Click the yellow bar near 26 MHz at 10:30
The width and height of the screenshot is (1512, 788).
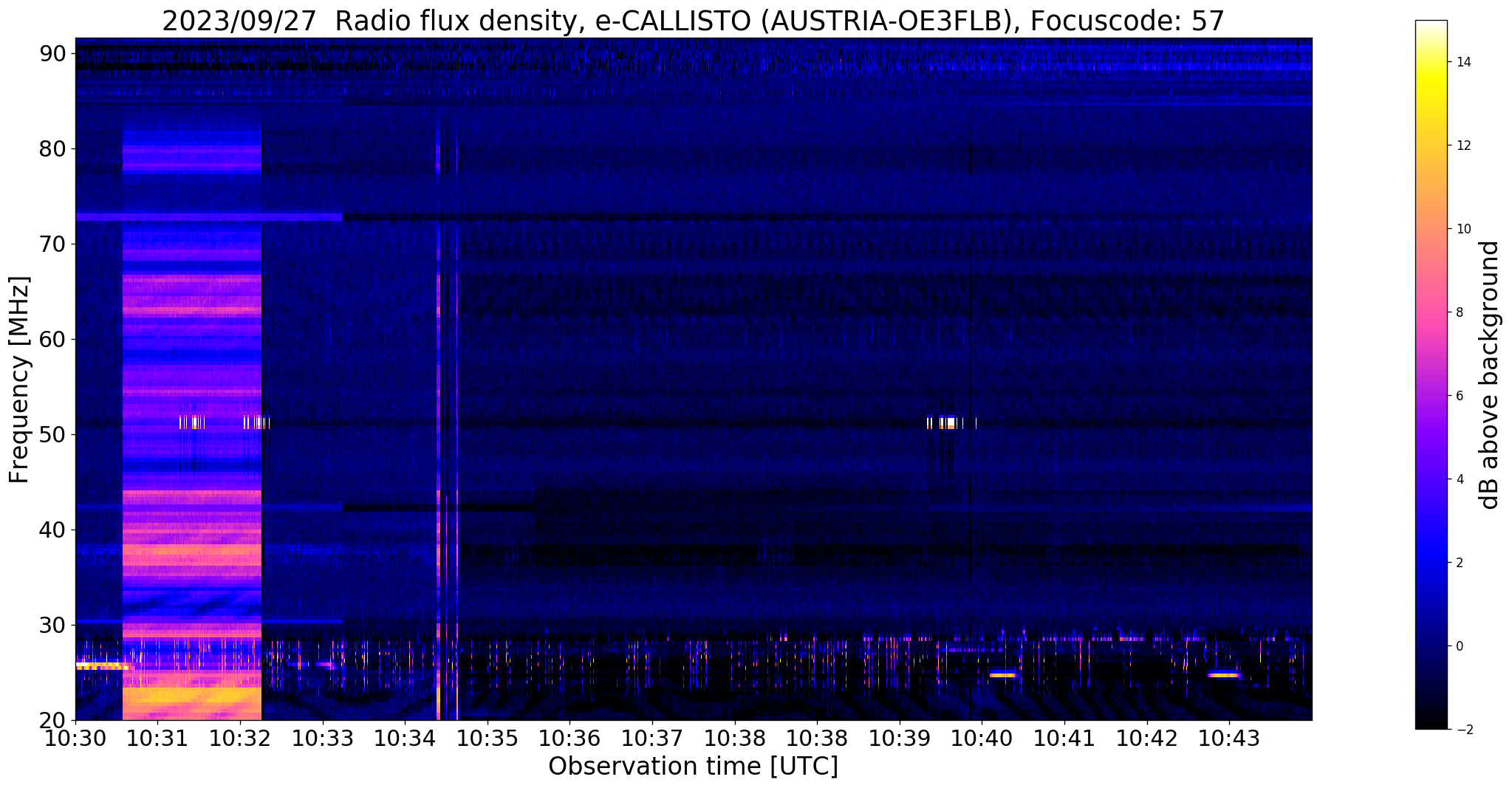pos(103,665)
